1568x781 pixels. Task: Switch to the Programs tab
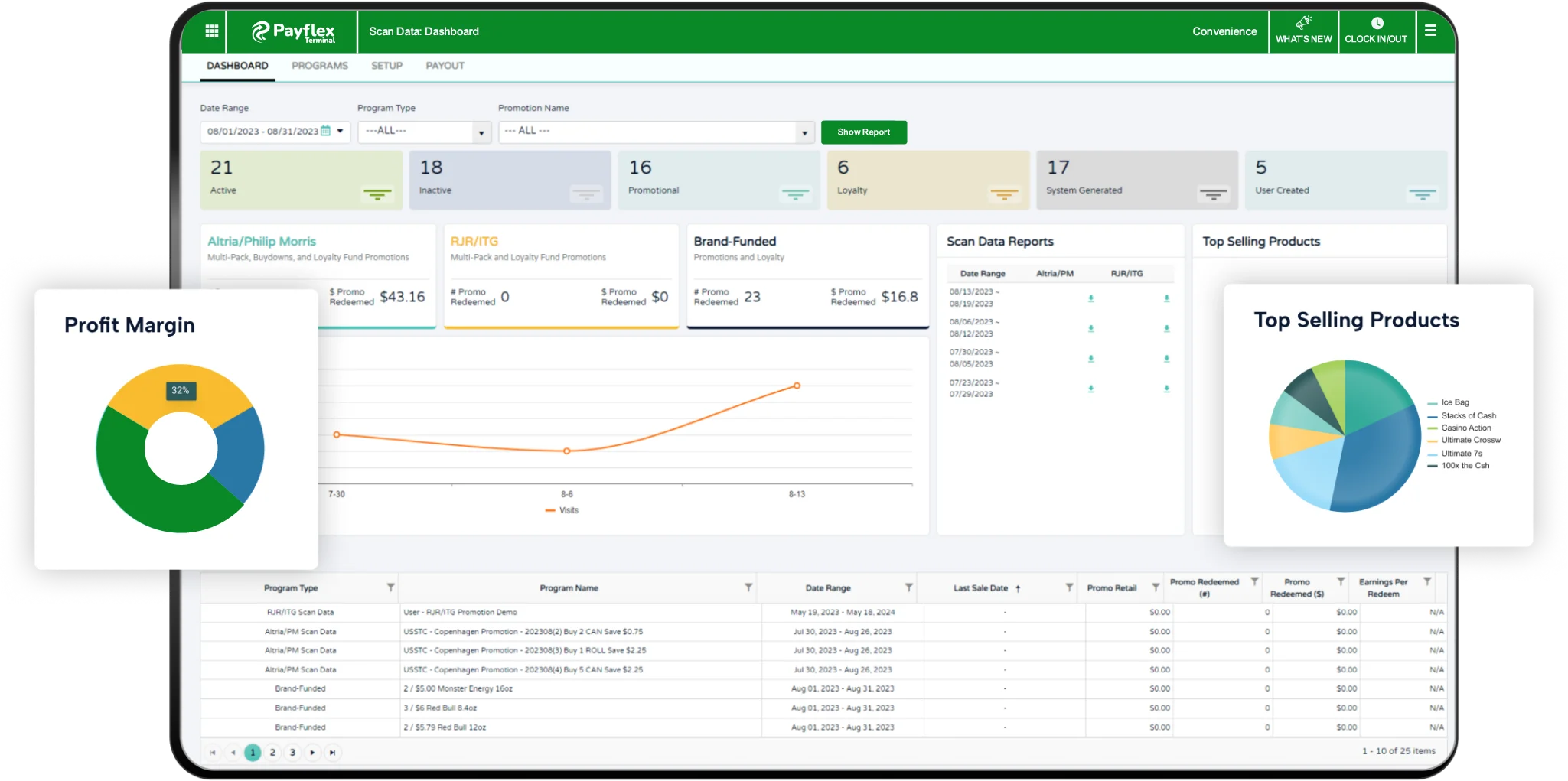[320, 66]
